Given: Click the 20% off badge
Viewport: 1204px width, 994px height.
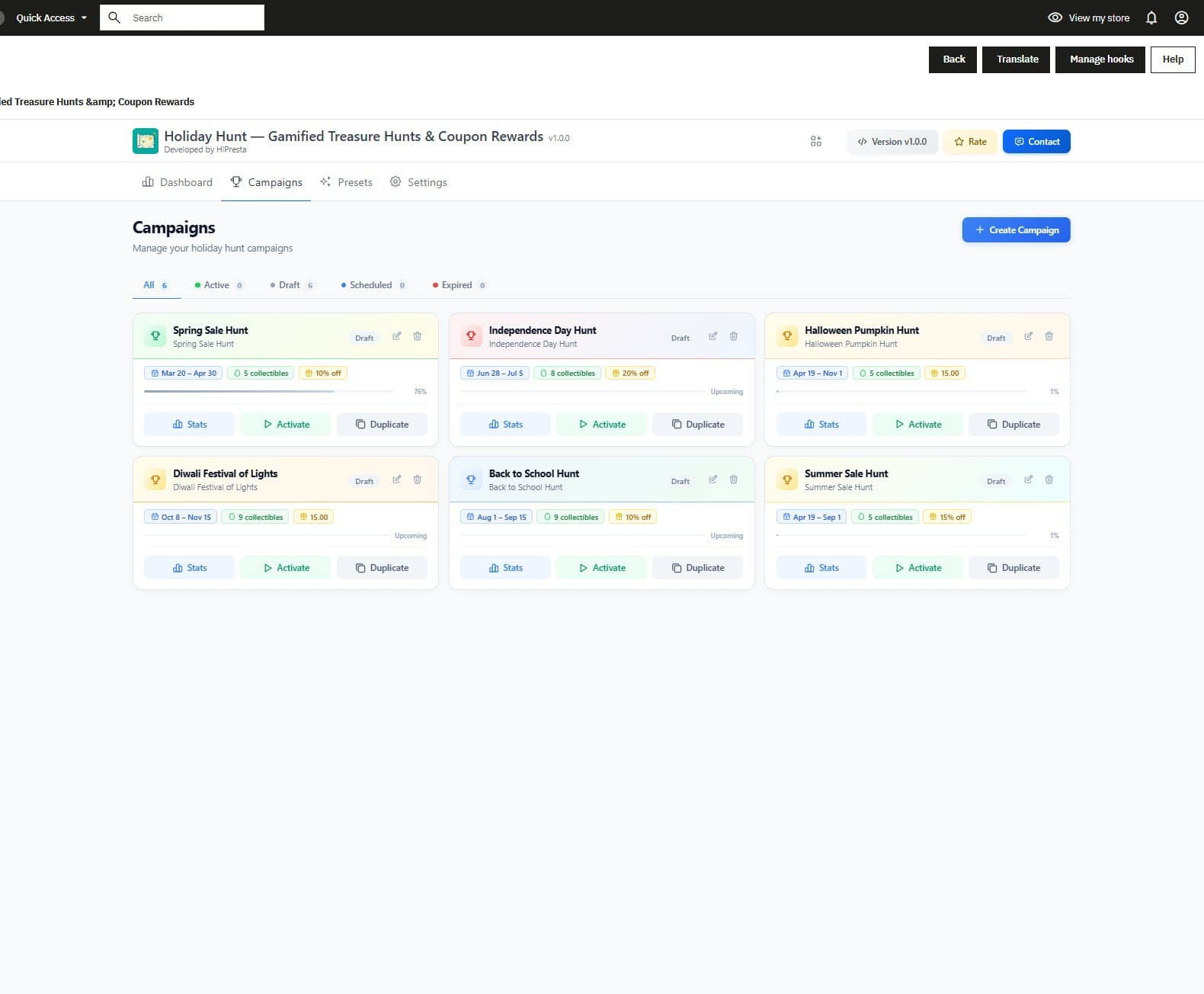Looking at the screenshot, I should [630, 374].
